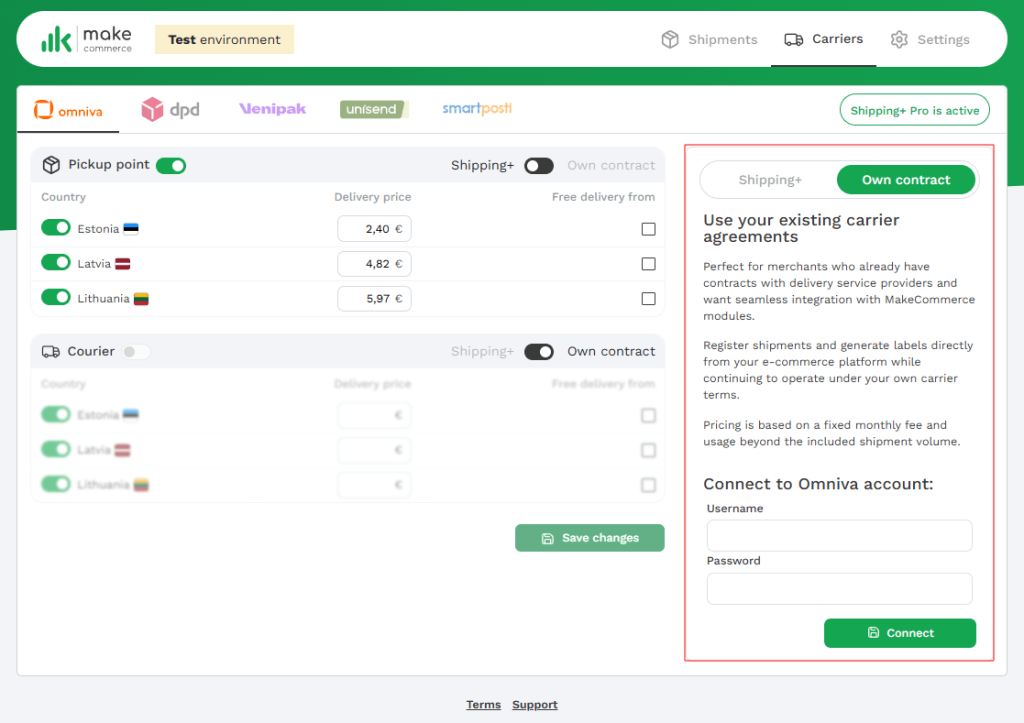Disable the Pickup point toggle

[x=171, y=165]
